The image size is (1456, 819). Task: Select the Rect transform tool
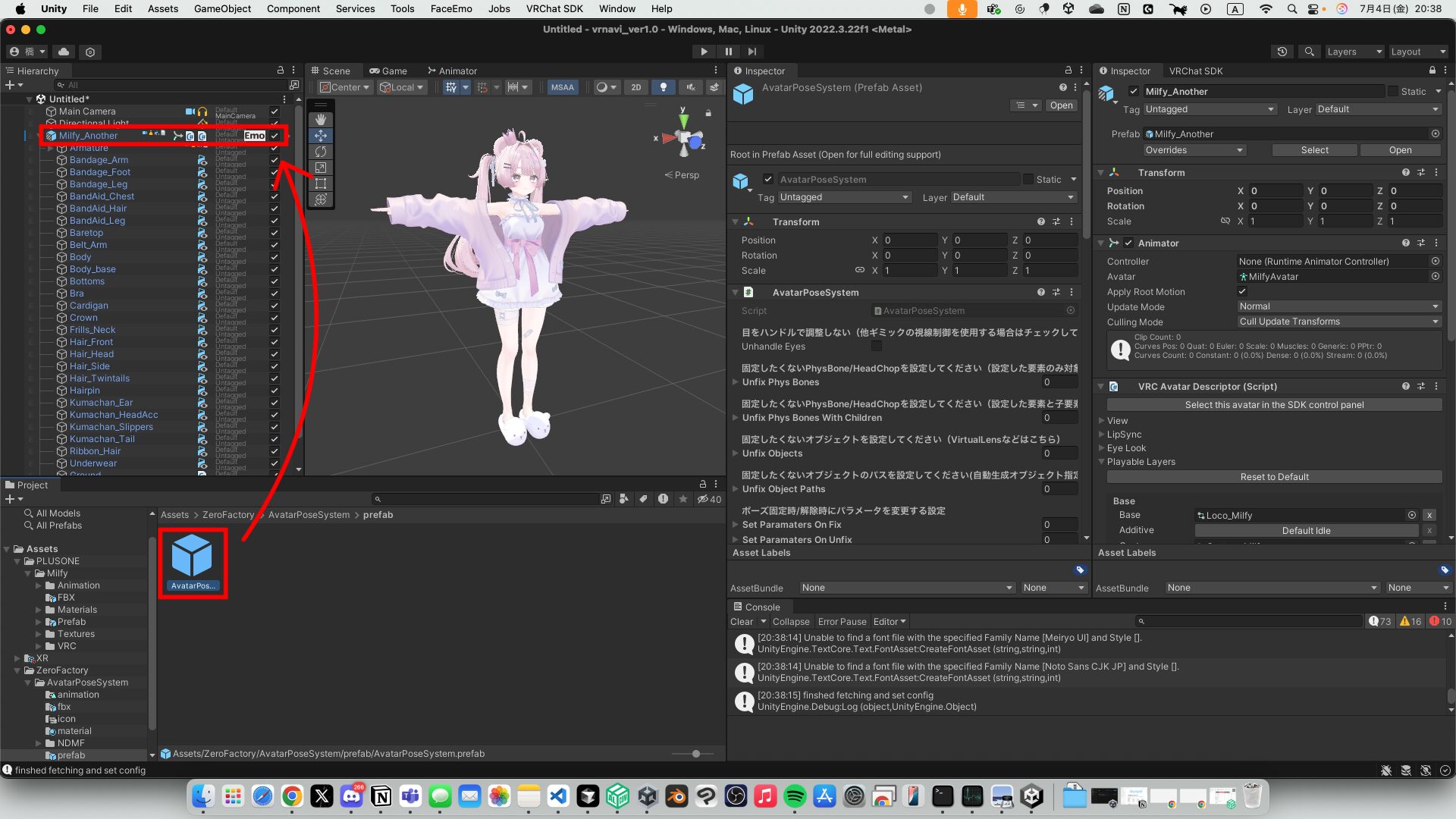(x=321, y=183)
